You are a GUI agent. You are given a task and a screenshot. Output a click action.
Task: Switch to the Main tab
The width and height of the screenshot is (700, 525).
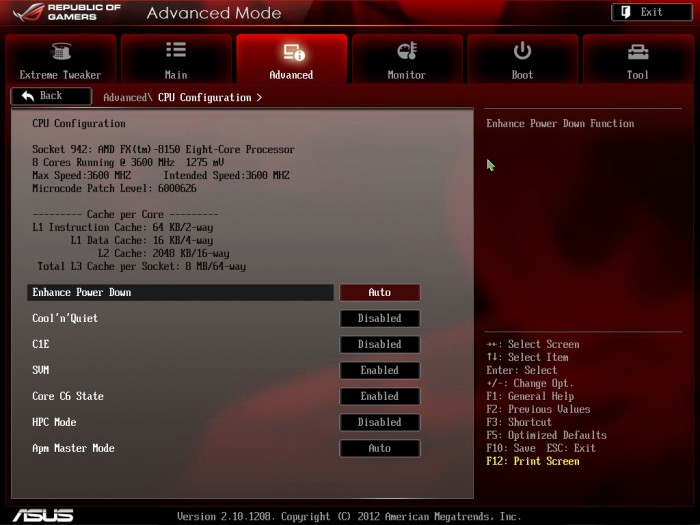click(x=176, y=58)
